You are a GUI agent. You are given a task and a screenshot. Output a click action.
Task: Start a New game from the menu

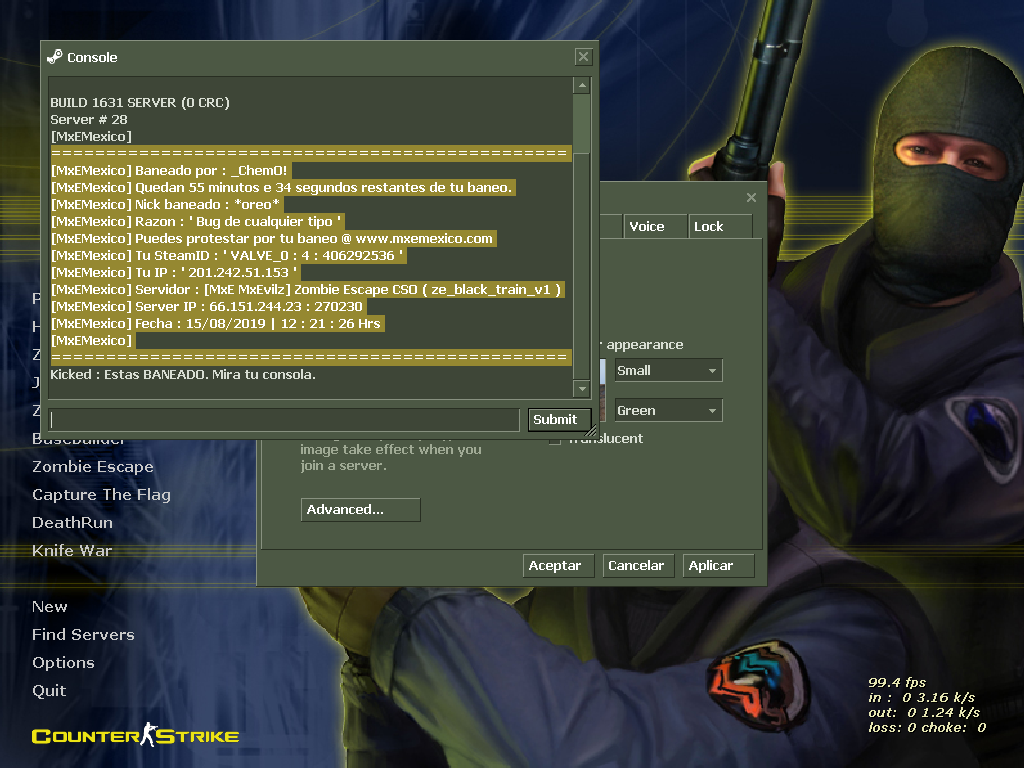coord(50,607)
